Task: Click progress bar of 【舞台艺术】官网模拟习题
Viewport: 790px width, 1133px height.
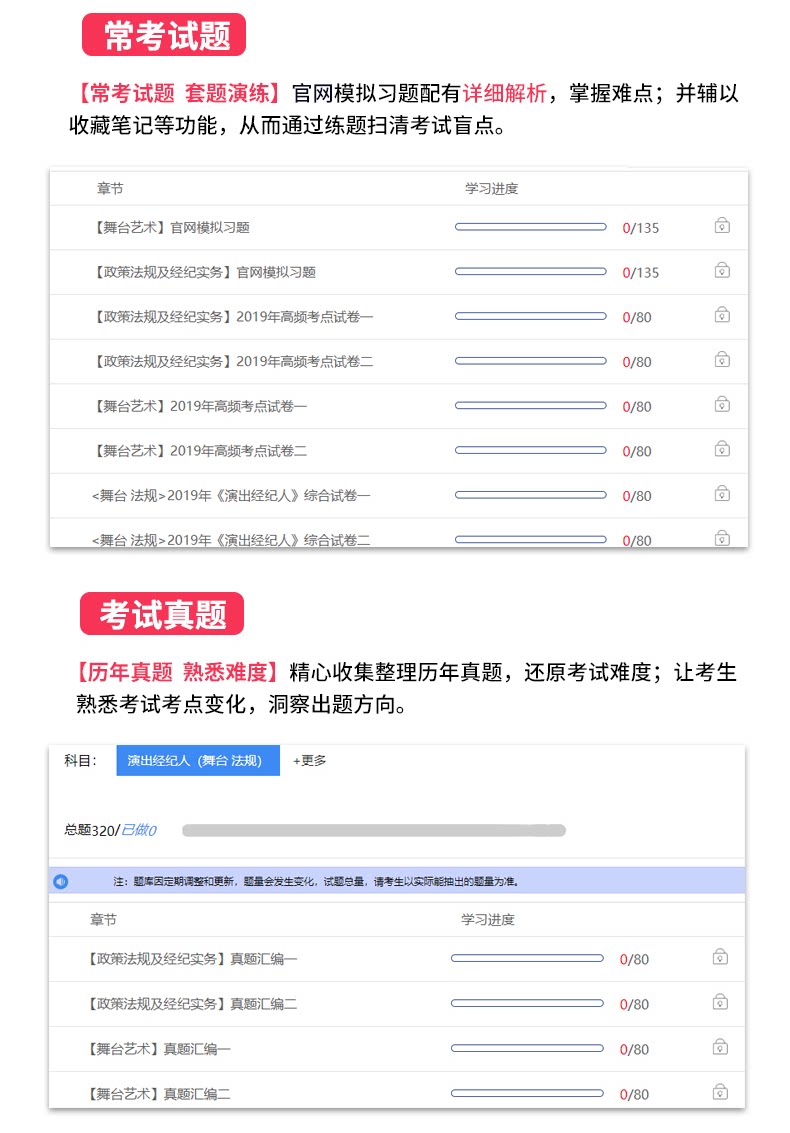Action: point(531,227)
